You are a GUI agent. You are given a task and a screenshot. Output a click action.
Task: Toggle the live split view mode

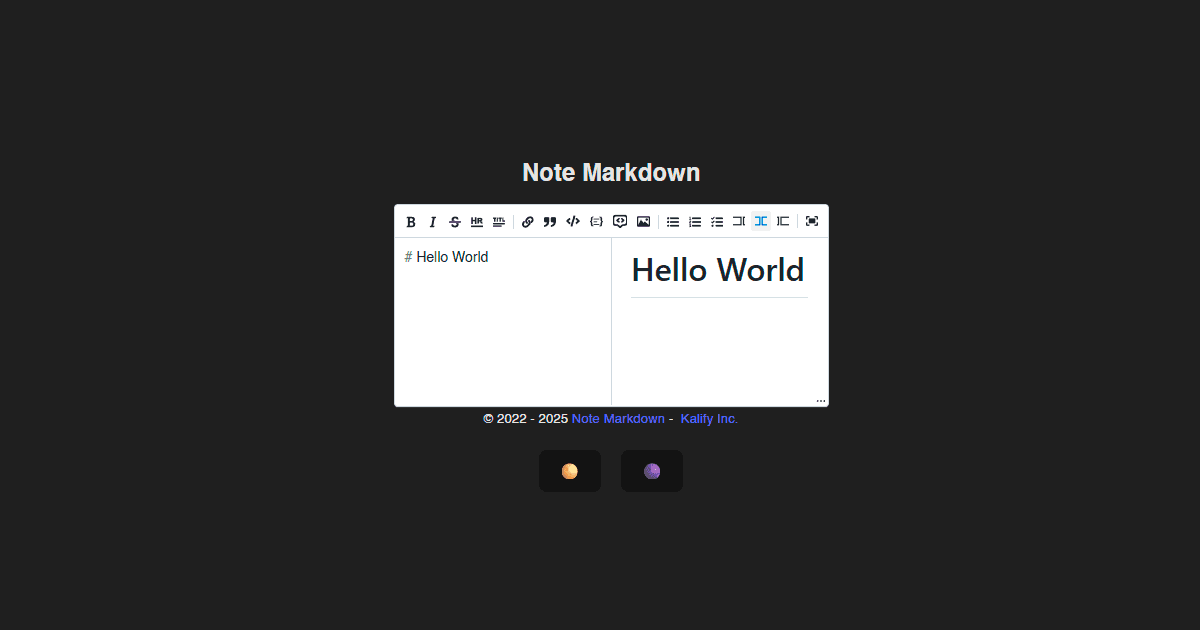pos(761,222)
